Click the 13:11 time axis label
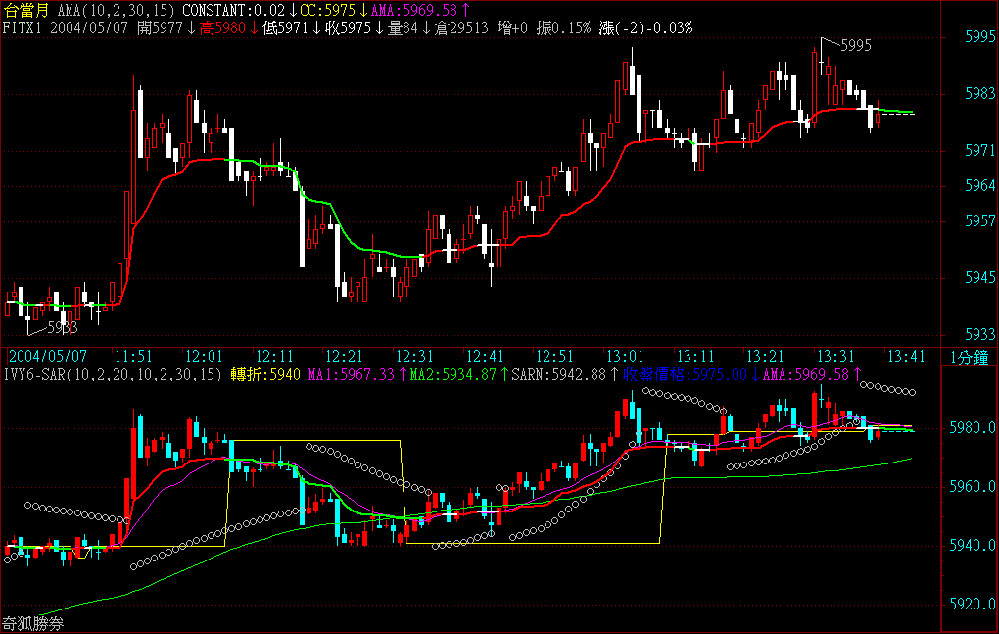Viewport: 999px width, 634px height. click(x=695, y=356)
